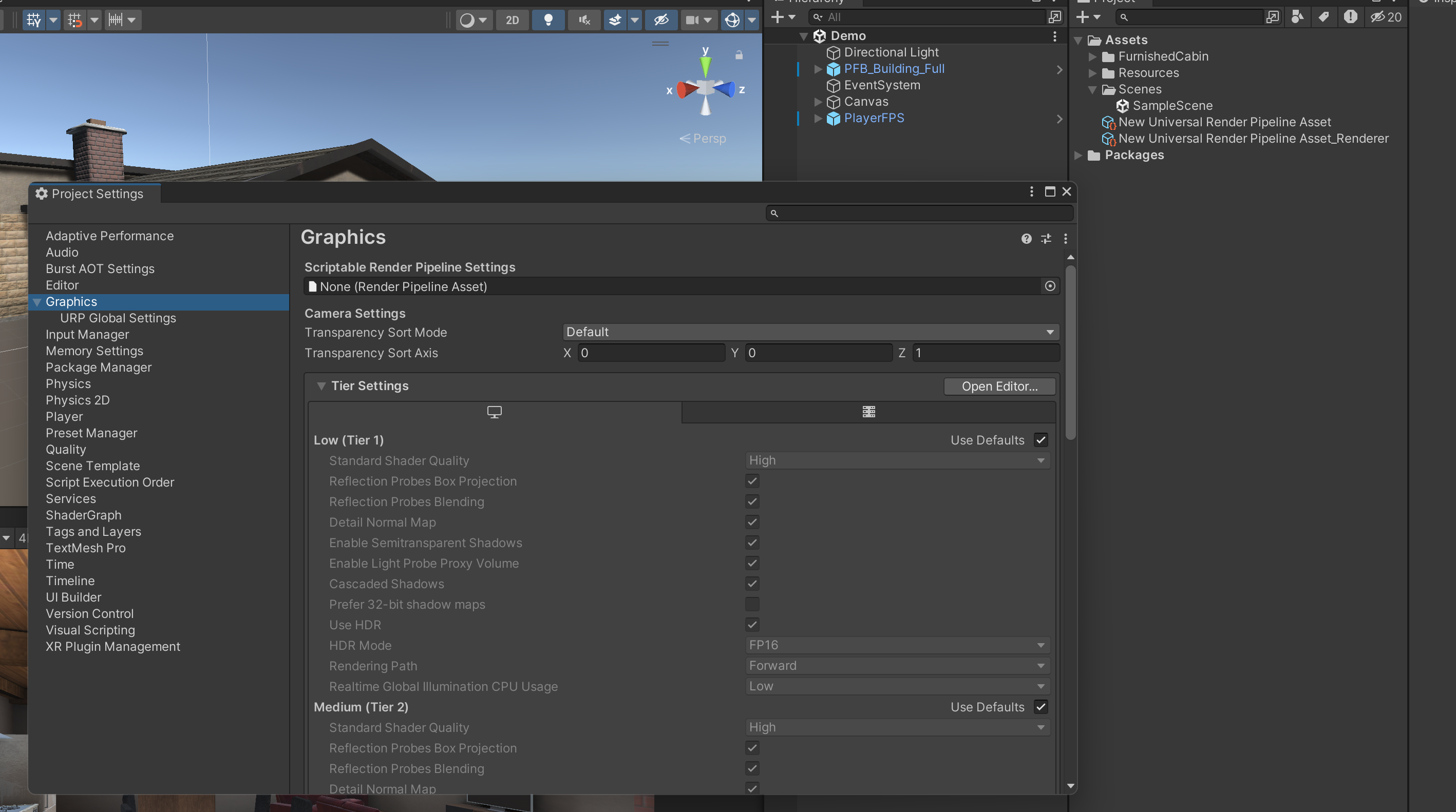The image size is (1456, 812).
Task: Click Project search by type icon
Action: (1297, 17)
